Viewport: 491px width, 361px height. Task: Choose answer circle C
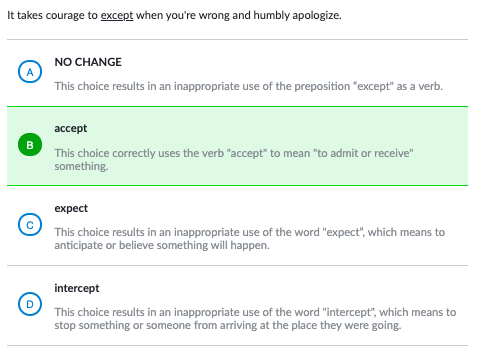pyautogui.click(x=30, y=225)
